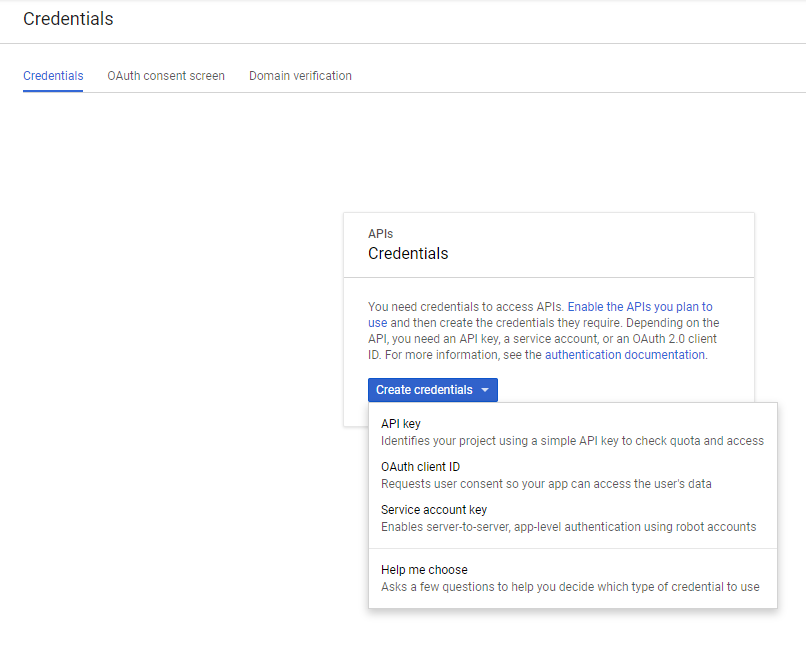
Task: Click 'Identifies your project using a simple' description
Action: (x=572, y=441)
